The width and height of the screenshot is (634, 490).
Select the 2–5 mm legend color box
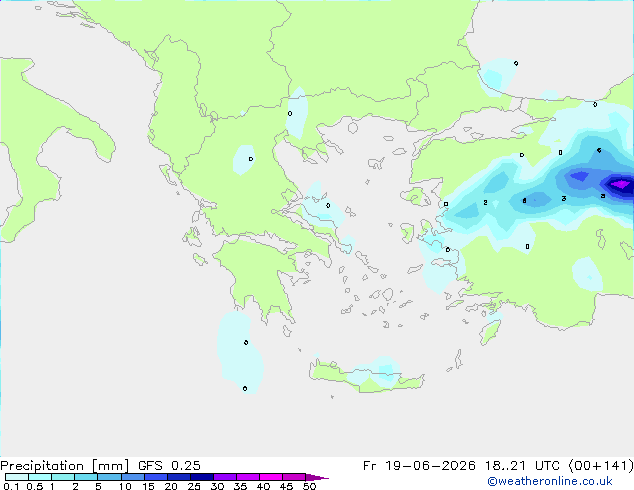coord(86,477)
